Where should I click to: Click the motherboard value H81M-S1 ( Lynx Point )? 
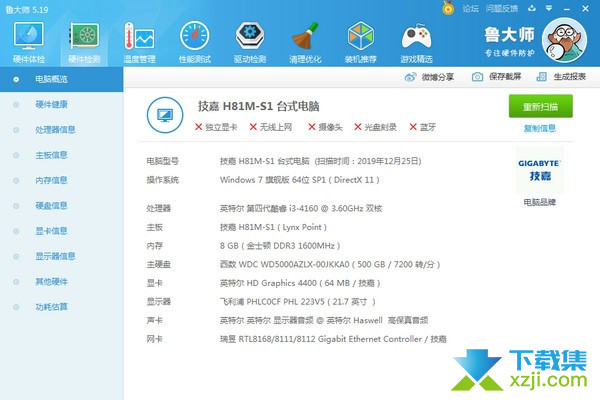pyautogui.click(x=273, y=227)
